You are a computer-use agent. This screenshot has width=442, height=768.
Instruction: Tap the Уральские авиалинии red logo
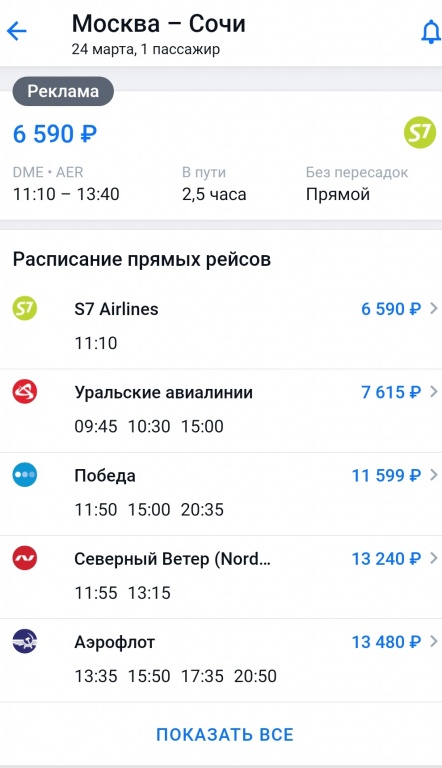coord(25,391)
